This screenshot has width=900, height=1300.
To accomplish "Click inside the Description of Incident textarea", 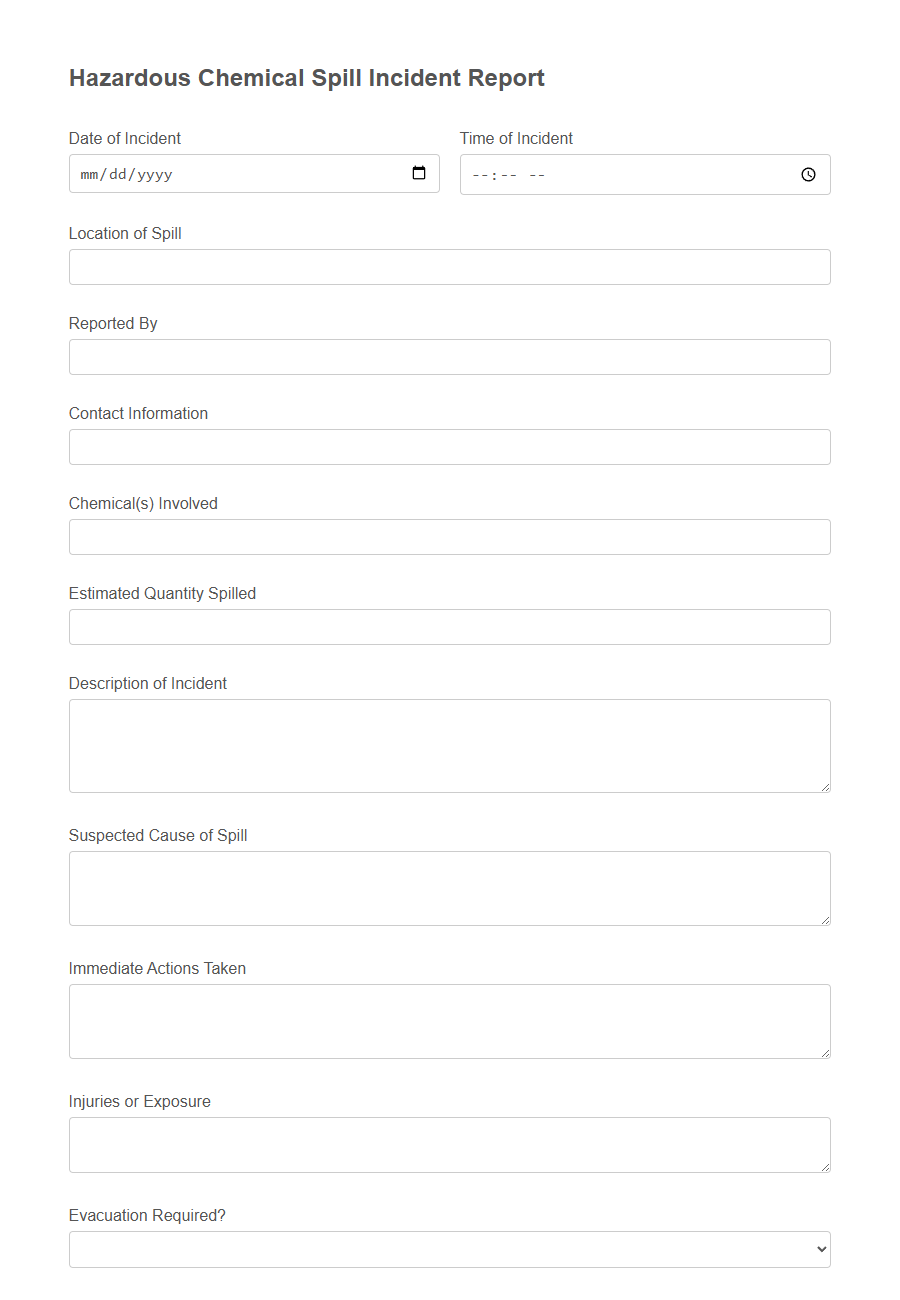I will [x=449, y=745].
